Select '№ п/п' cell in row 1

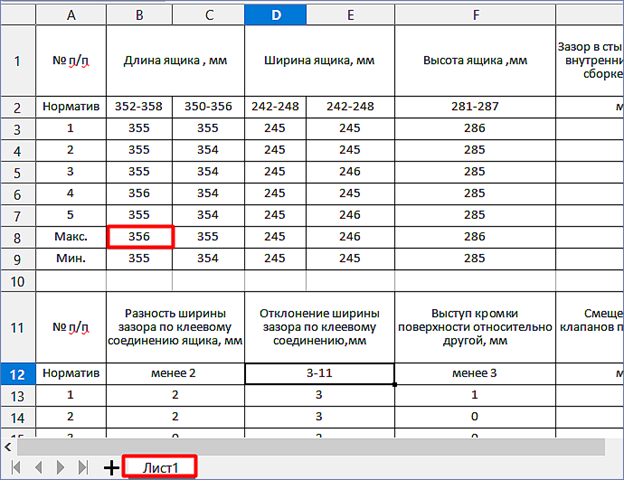pyautogui.click(x=71, y=61)
